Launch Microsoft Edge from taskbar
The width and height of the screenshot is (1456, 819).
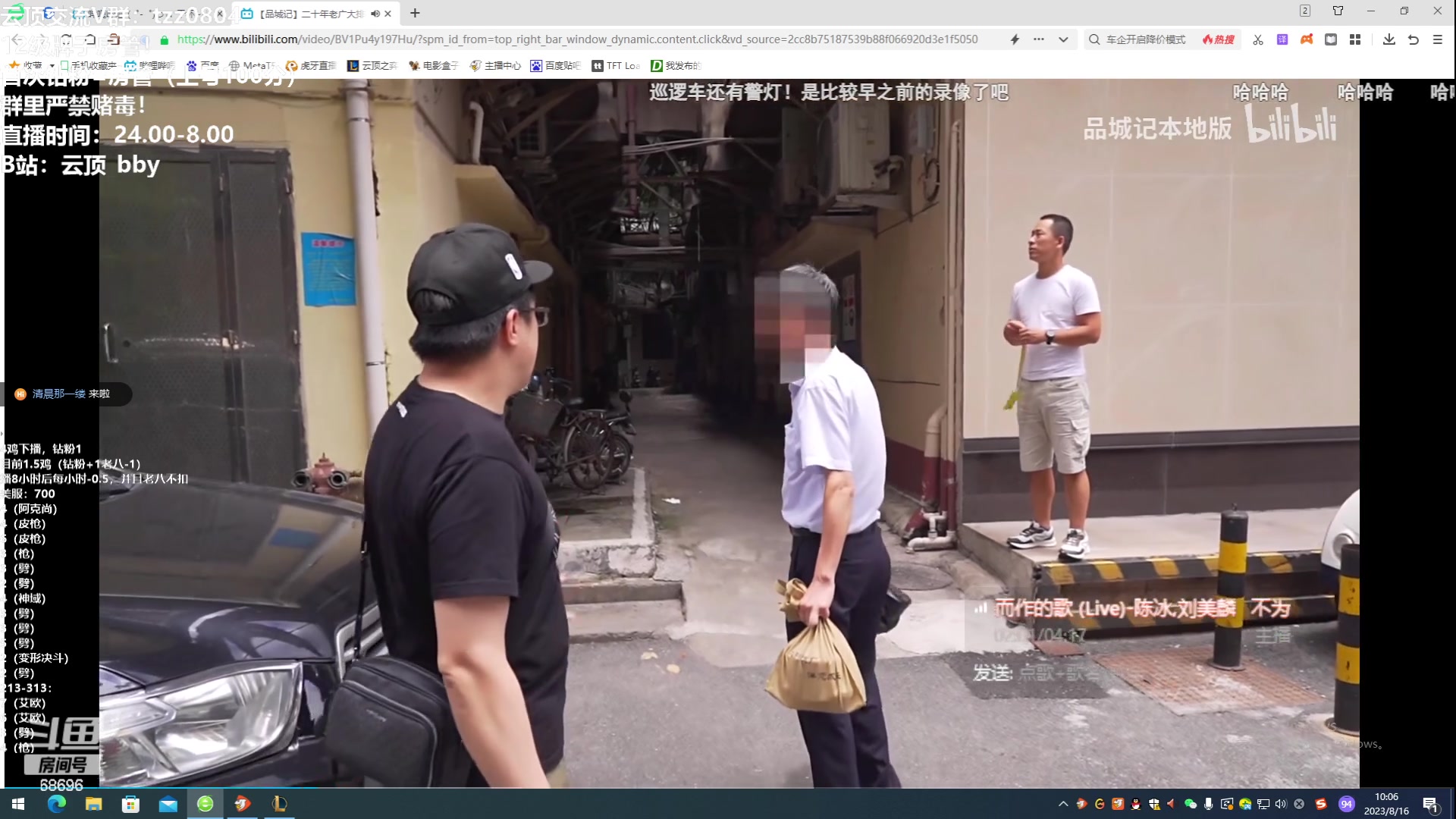tap(56, 804)
